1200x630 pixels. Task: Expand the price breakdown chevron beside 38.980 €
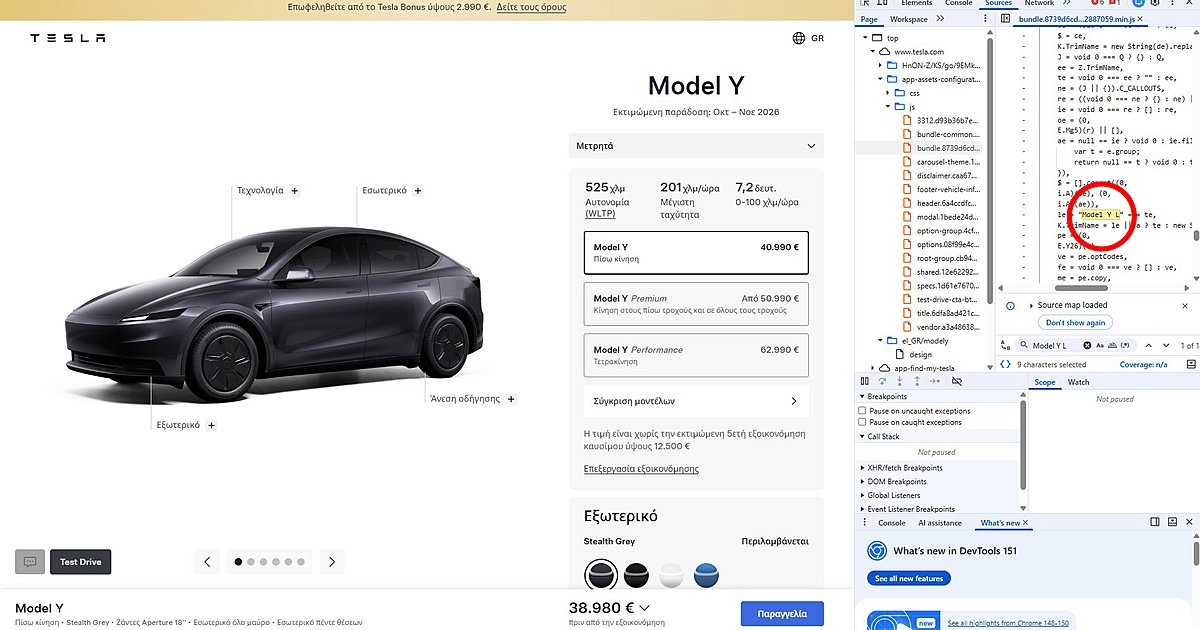click(x=645, y=607)
